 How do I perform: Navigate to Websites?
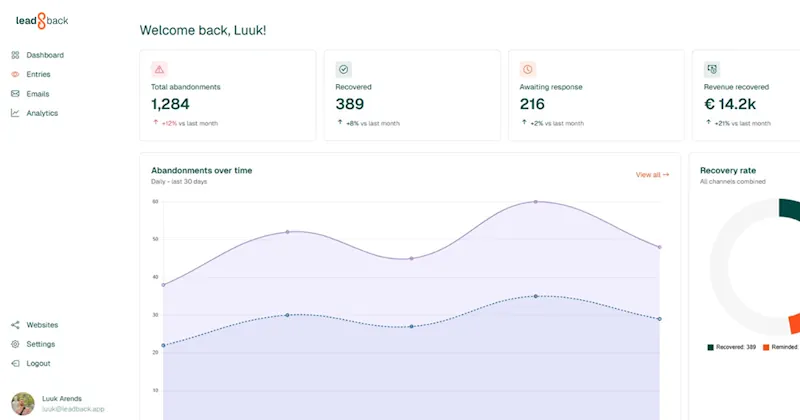pos(42,325)
